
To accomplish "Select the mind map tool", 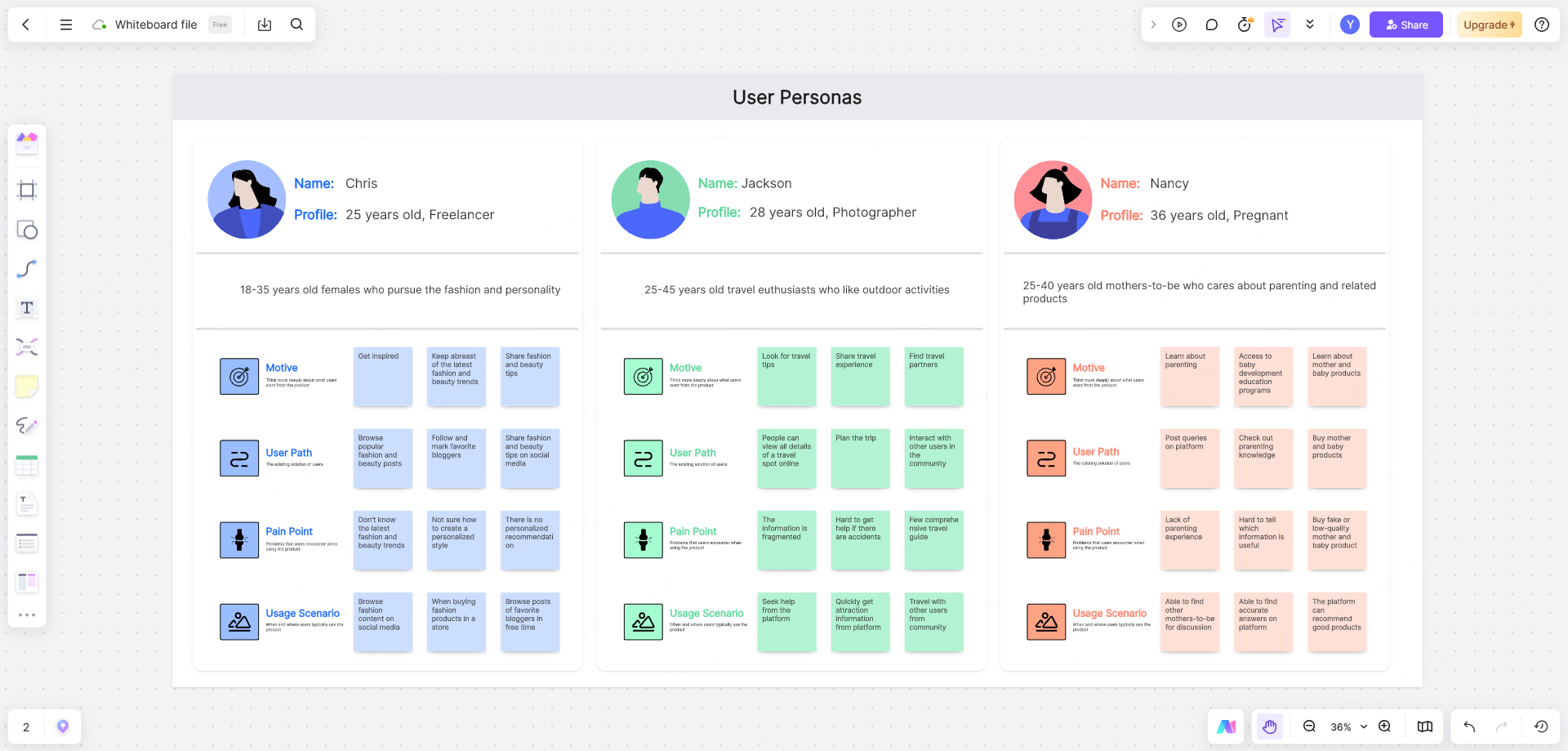I will (x=27, y=347).
